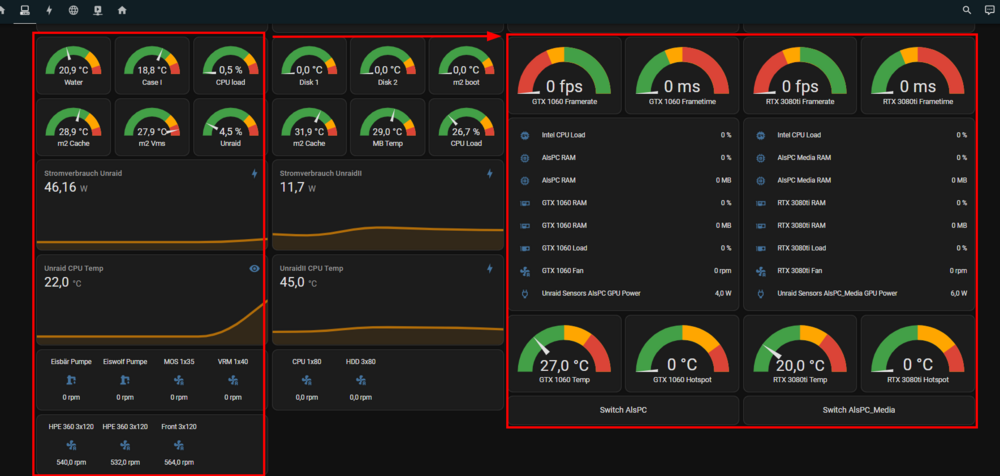
Task: Click memory icon of AlsPC Media RAM 0 MB row
Action: (760, 181)
